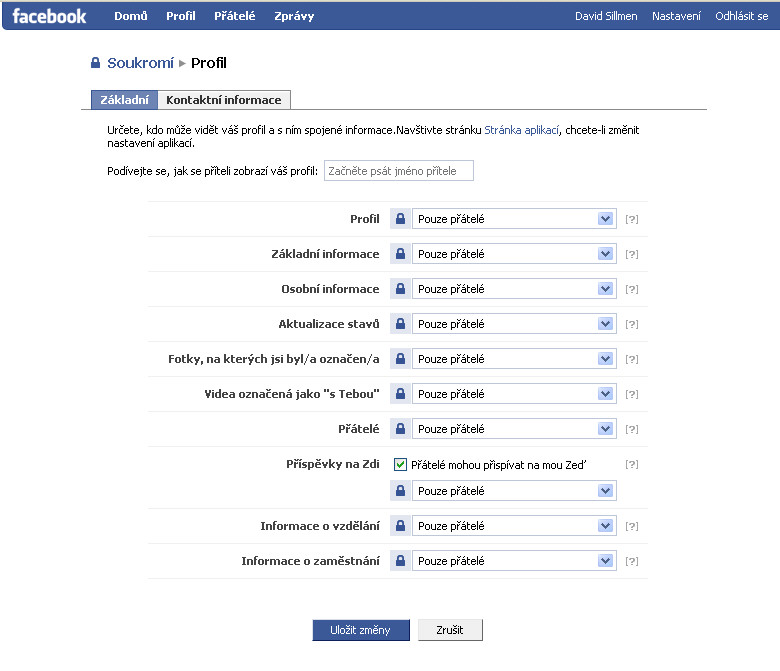The height and width of the screenshot is (671, 780).
Task: Open Přátelé in top navigation
Action: pyautogui.click(x=235, y=16)
